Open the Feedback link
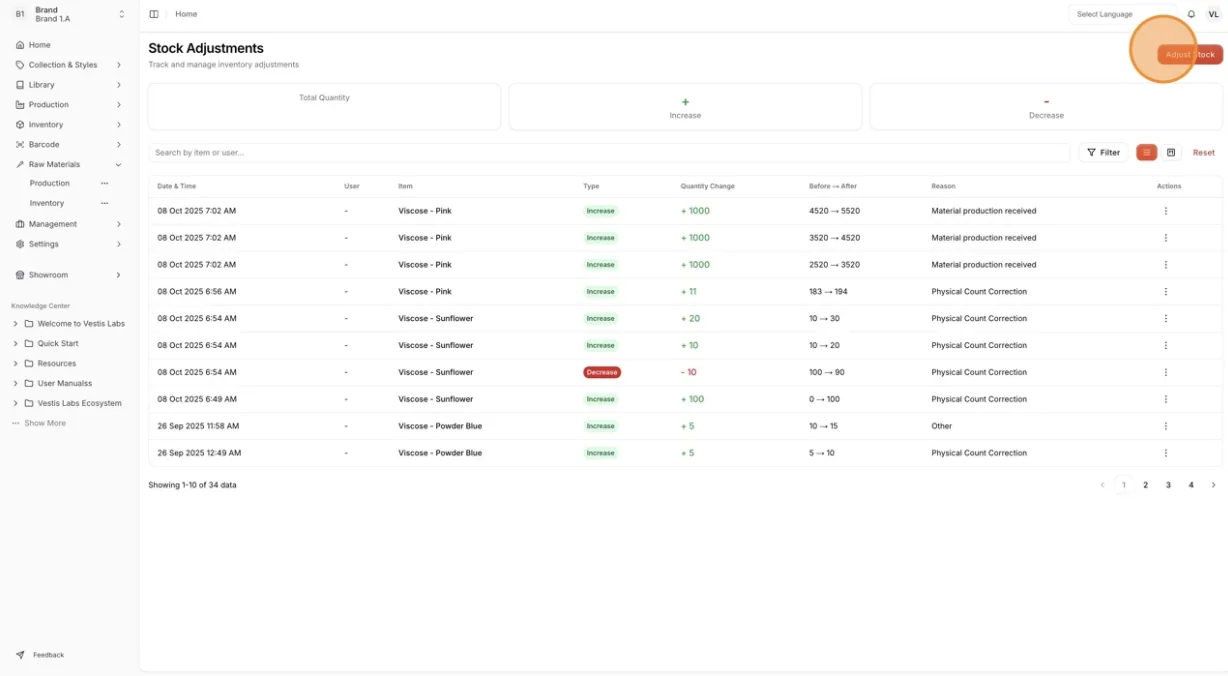 click(x=41, y=655)
